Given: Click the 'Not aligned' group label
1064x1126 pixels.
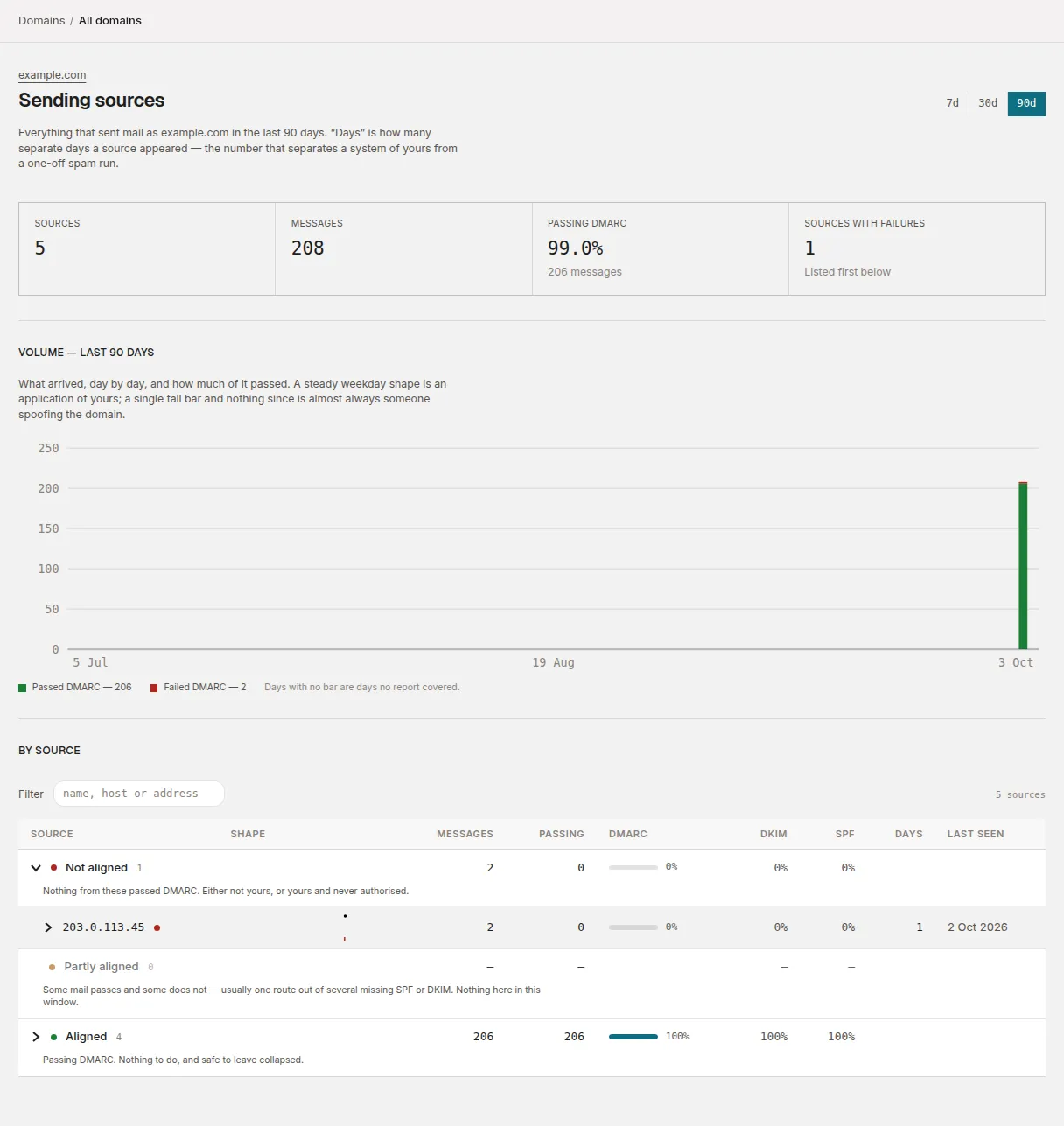Looking at the screenshot, I should tap(96, 868).
